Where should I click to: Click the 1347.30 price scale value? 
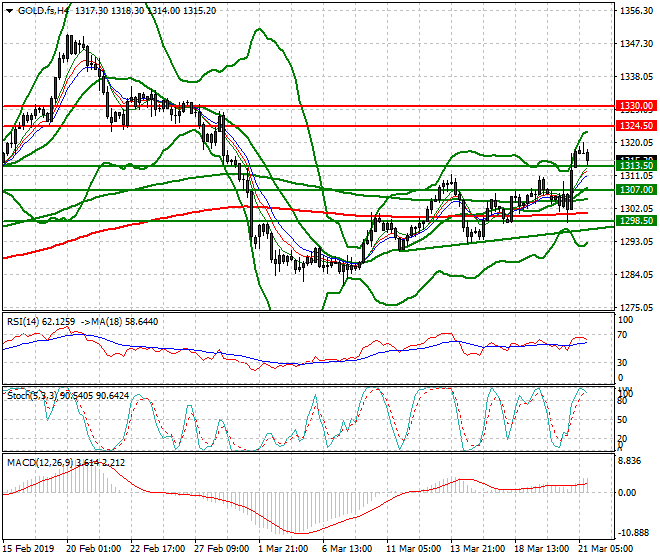(x=636, y=44)
